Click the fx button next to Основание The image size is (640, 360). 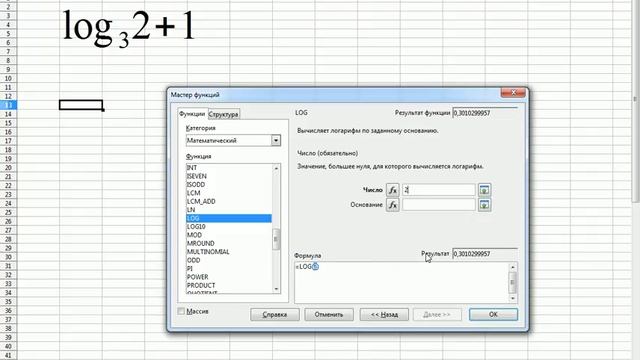point(392,205)
